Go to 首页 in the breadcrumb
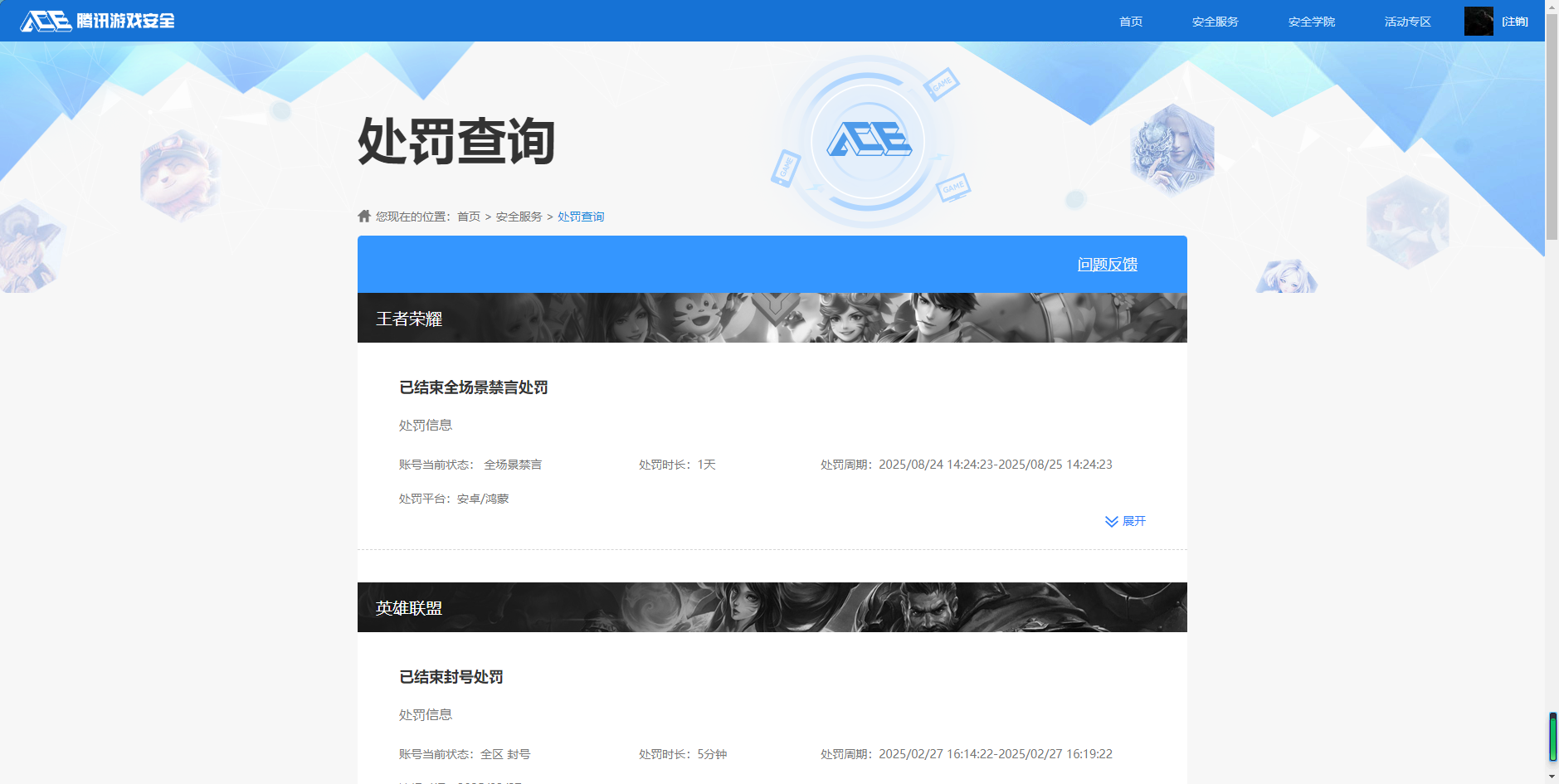Image resolution: width=1559 pixels, height=784 pixels. tap(469, 217)
